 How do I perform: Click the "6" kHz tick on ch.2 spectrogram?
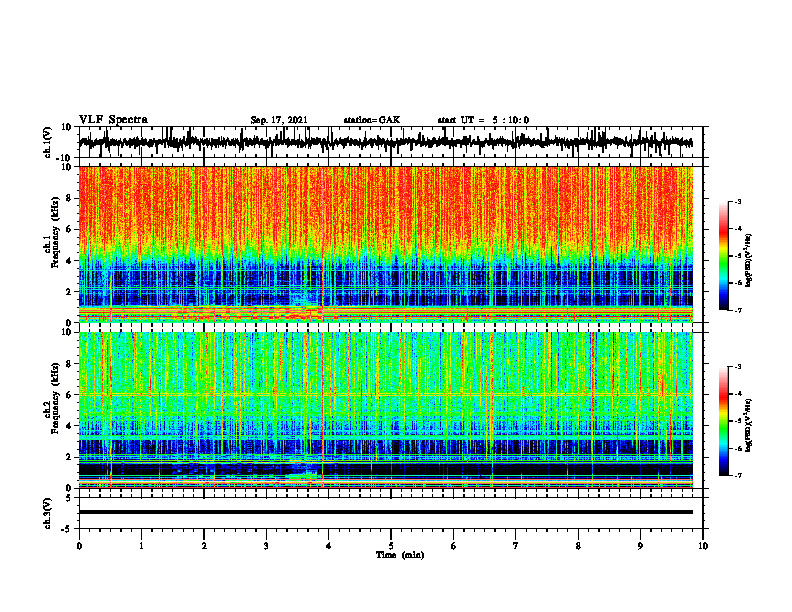coord(69,395)
